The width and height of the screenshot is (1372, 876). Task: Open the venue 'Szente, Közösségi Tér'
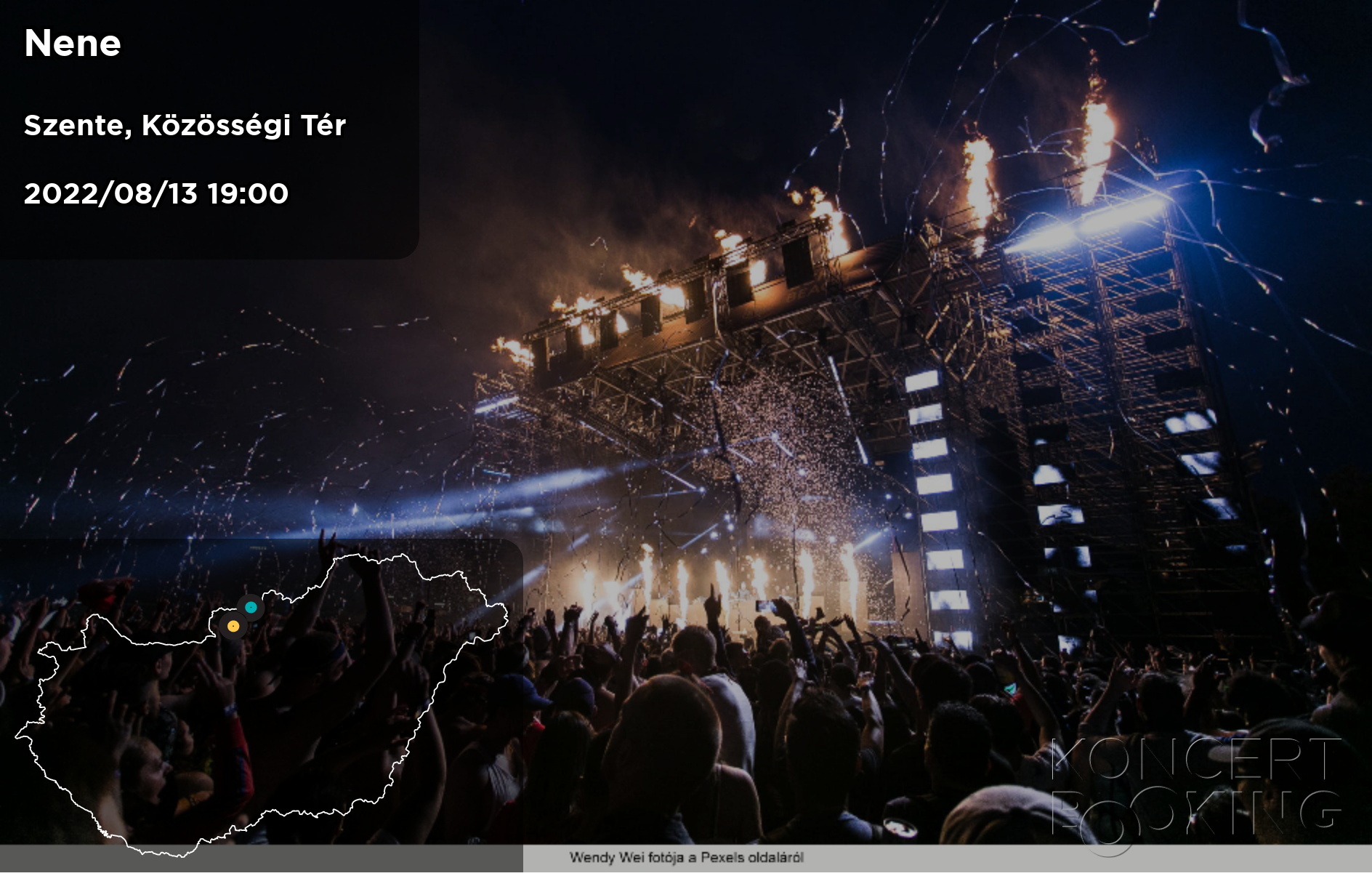click(185, 125)
